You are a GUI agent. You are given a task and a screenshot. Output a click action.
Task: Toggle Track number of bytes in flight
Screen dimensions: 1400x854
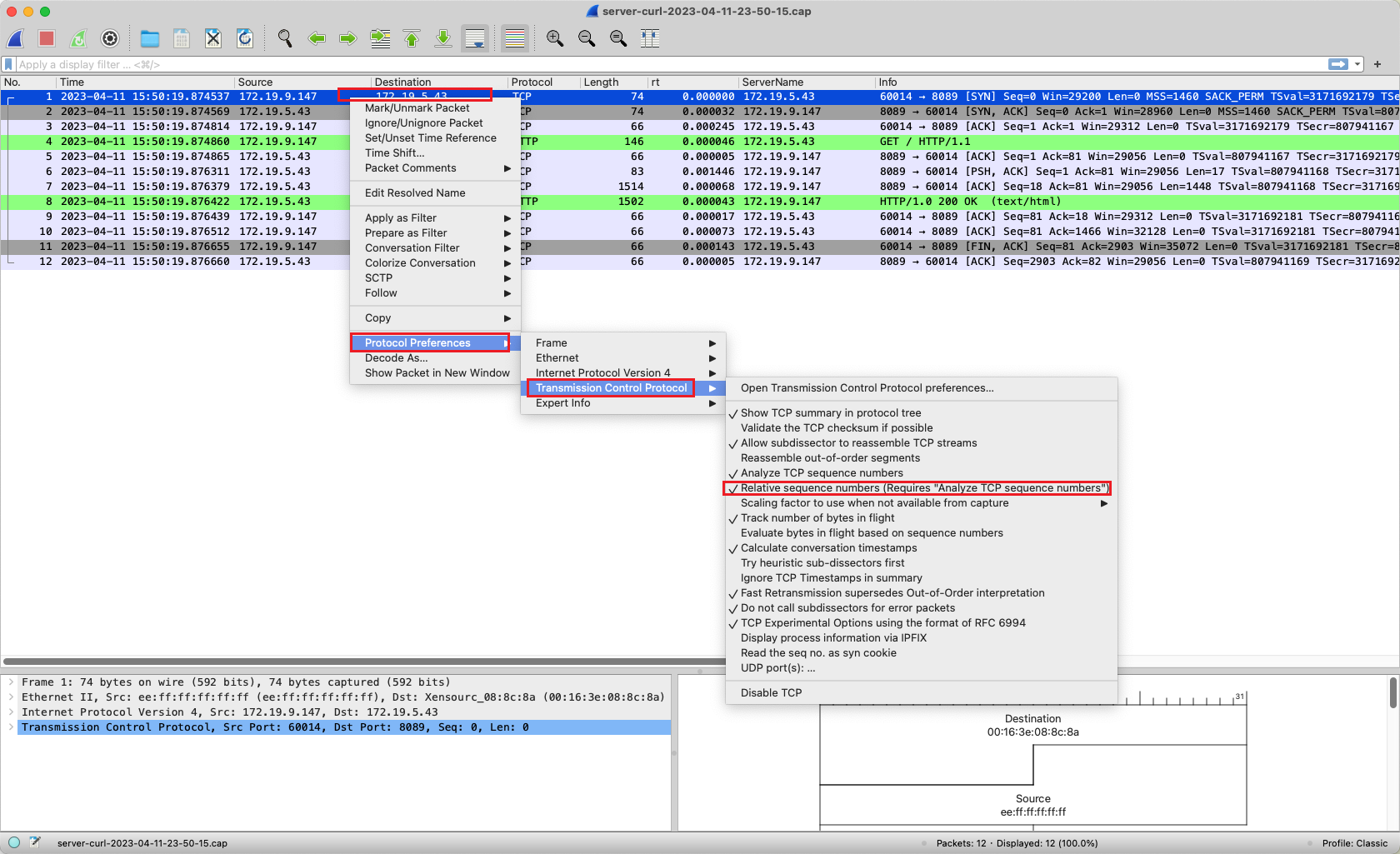click(817, 518)
